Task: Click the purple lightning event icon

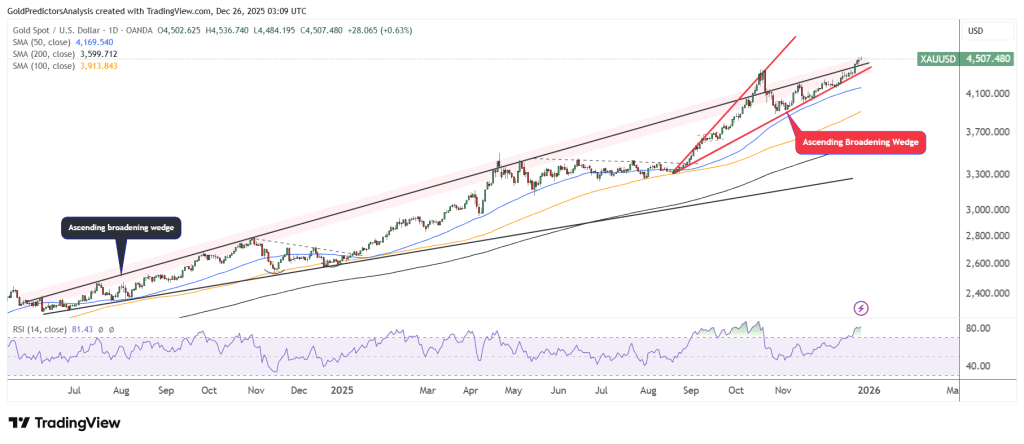Action: click(x=861, y=308)
